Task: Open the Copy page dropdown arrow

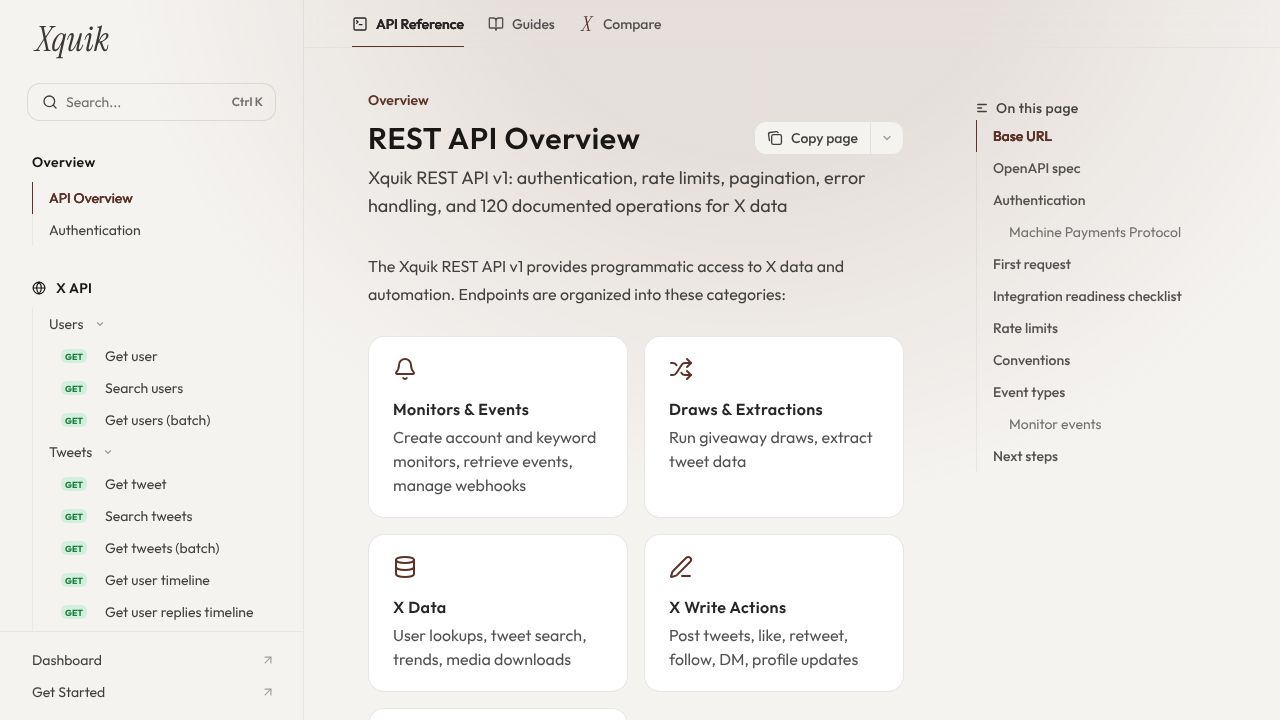Action: point(887,138)
